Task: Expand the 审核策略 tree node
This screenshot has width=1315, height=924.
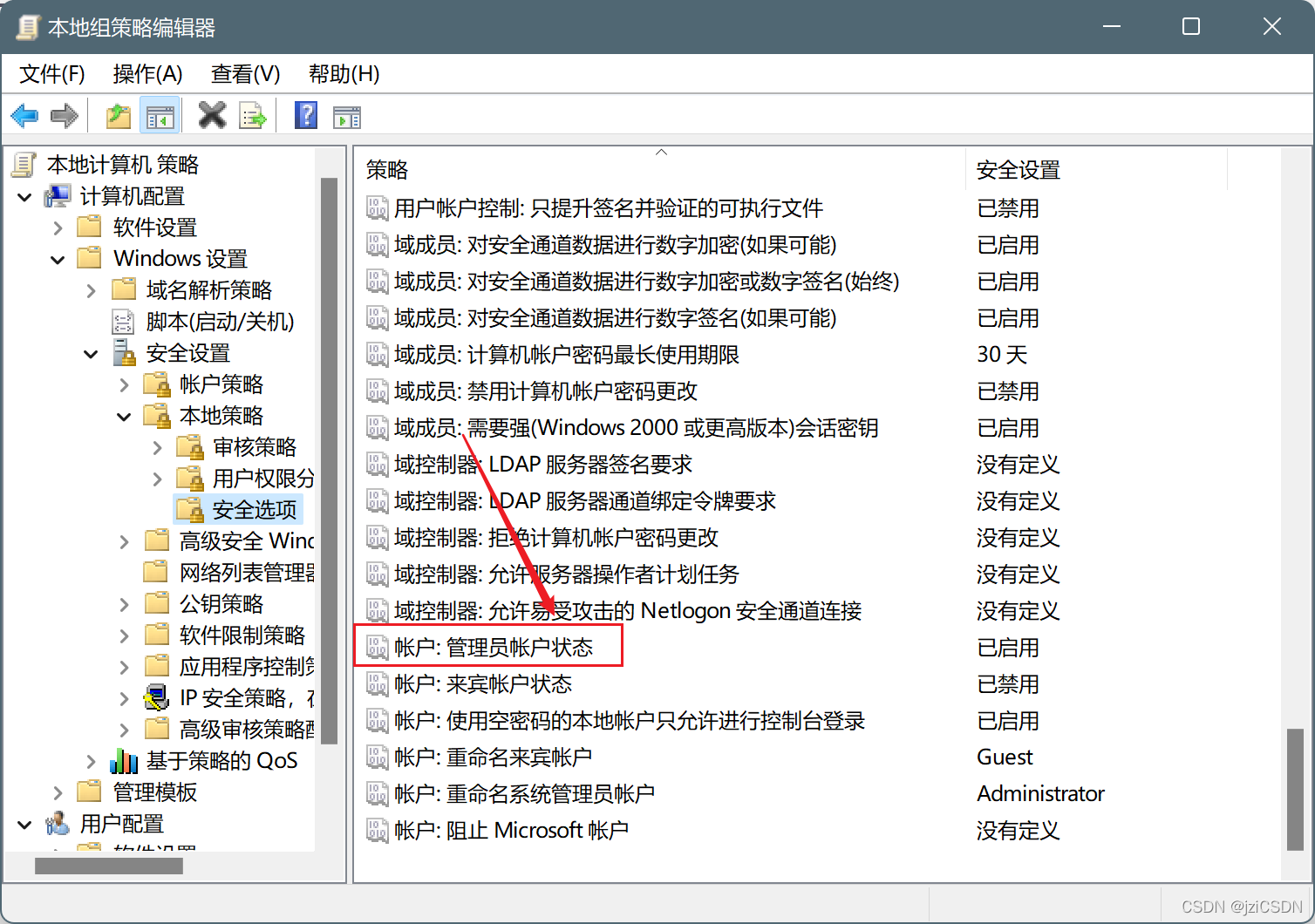Action: click(157, 448)
